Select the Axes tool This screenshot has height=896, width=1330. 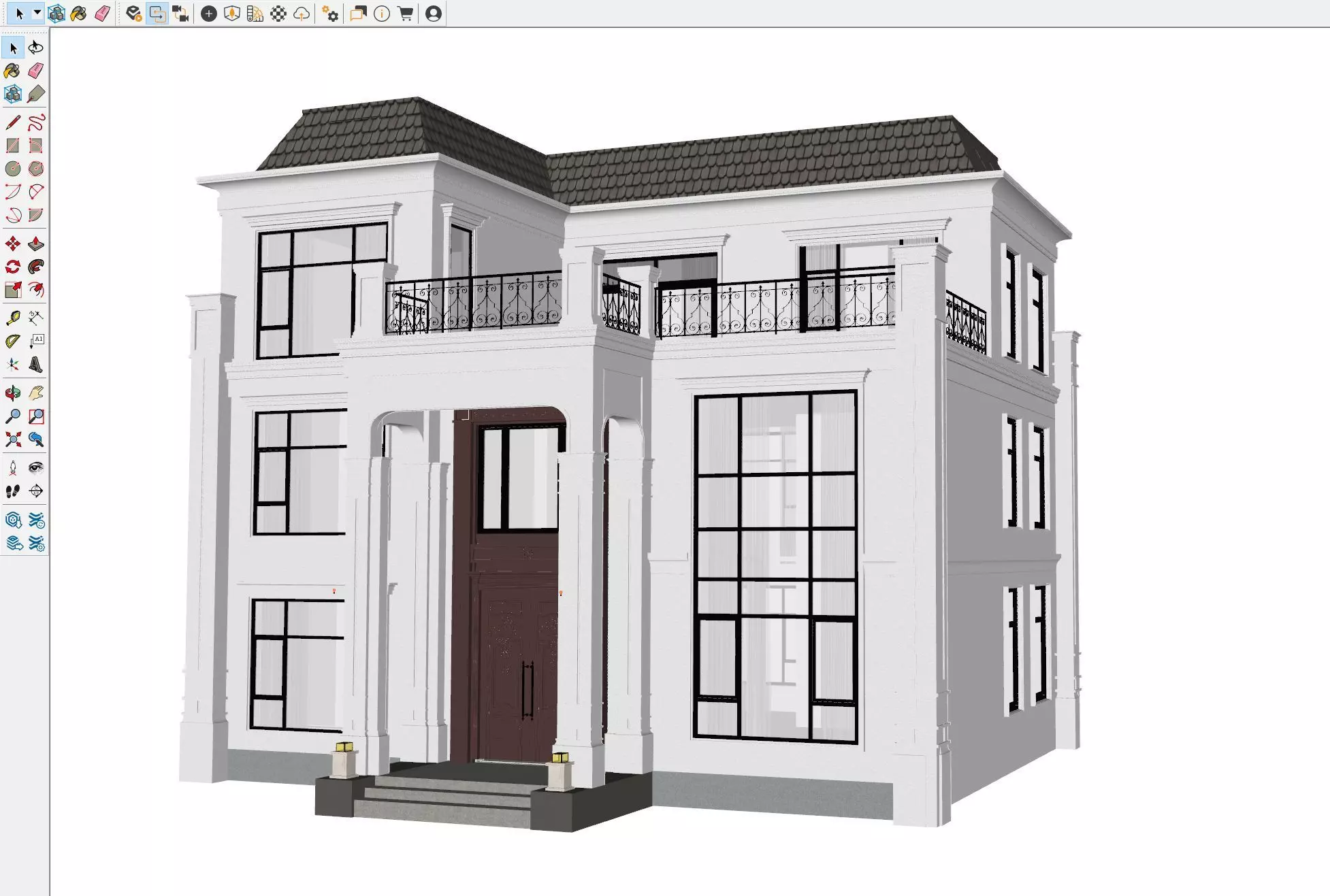pyautogui.click(x=13, y=365)
